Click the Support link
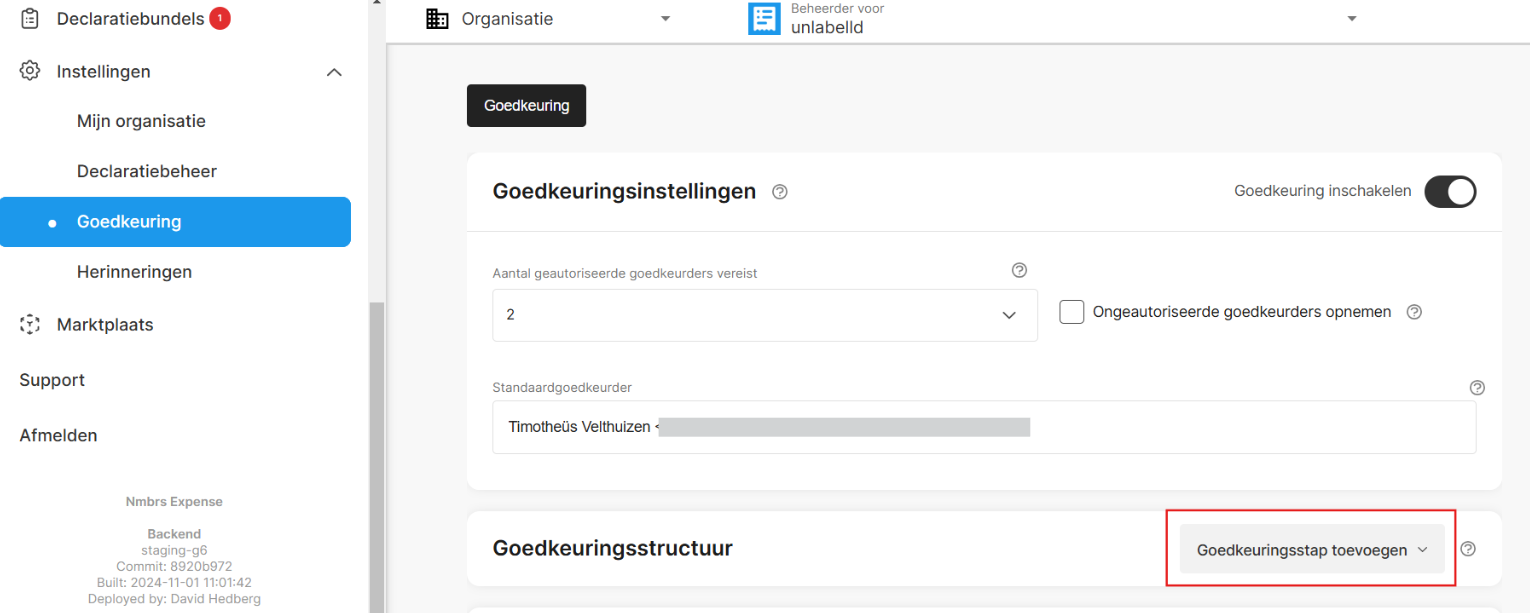1530x613 pixels. (x=52, y=380)
